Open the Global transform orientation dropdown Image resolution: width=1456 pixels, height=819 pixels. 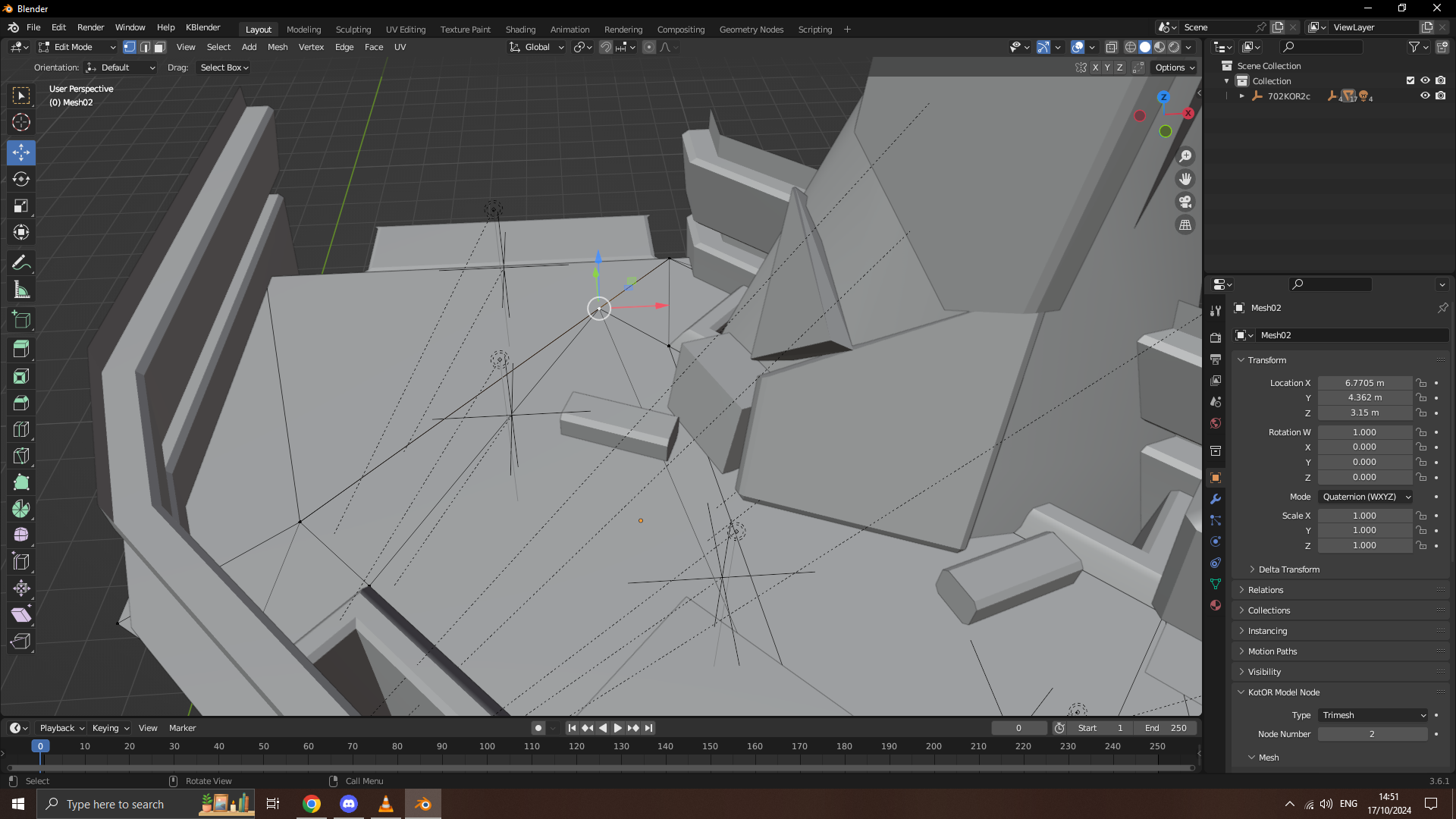point(537,47)
